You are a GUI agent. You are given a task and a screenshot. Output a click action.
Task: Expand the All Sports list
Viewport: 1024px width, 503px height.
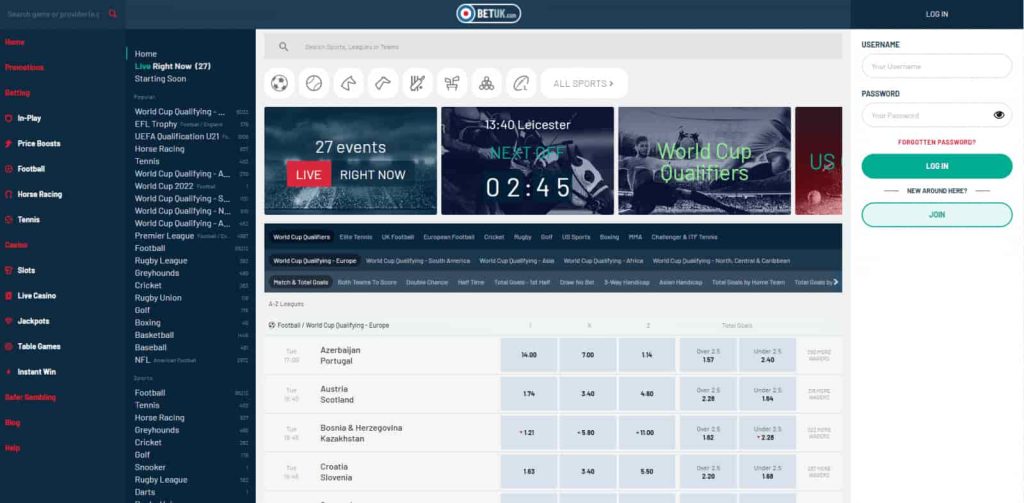tap(583, 83)
